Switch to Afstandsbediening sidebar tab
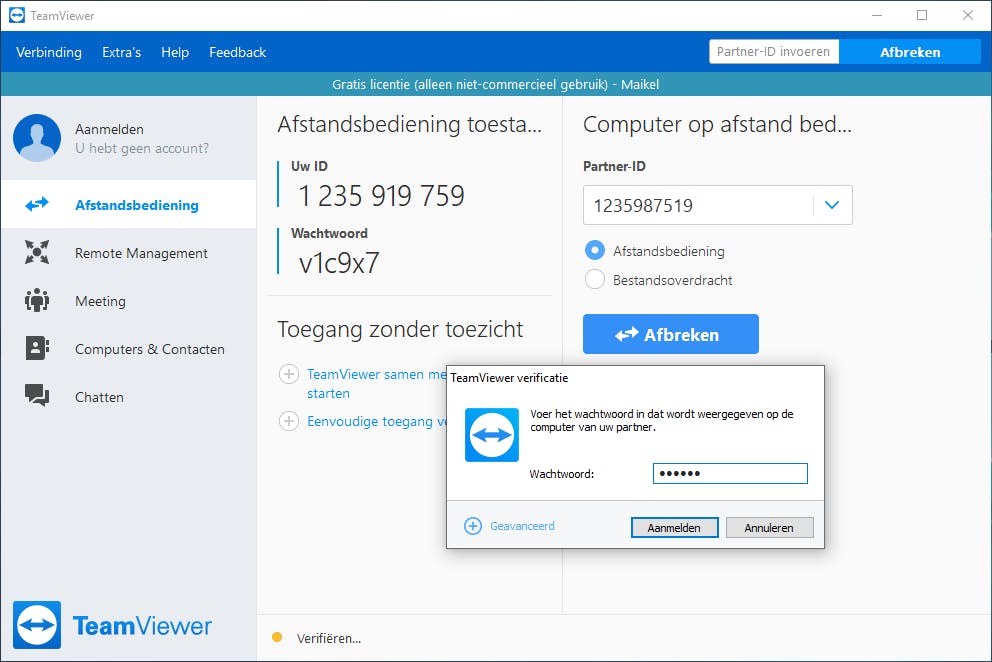The width and height of the screenshot is (992, 662). click(129, 204)
